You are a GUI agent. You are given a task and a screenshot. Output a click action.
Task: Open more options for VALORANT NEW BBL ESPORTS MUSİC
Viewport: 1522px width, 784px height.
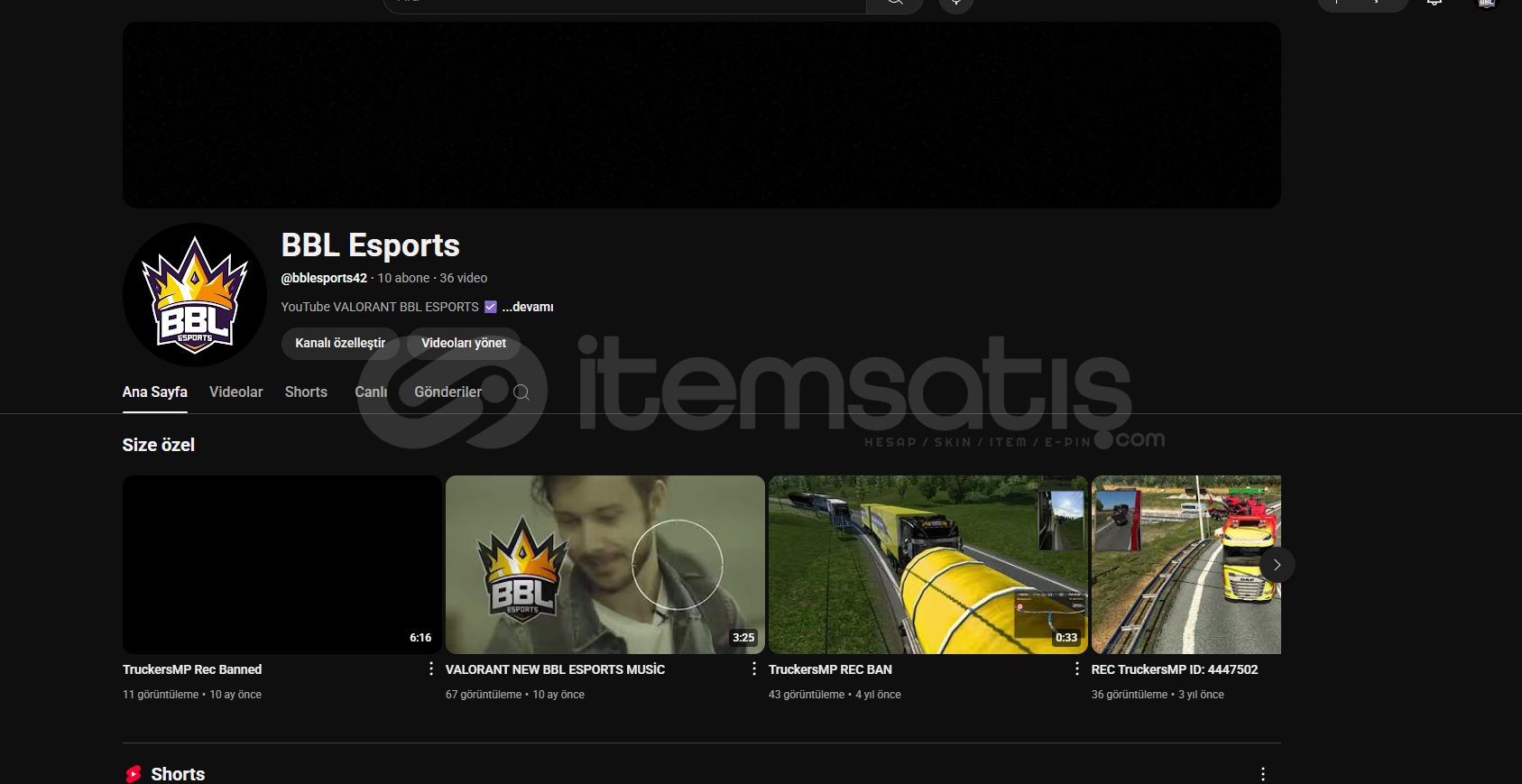coord(754,669)
